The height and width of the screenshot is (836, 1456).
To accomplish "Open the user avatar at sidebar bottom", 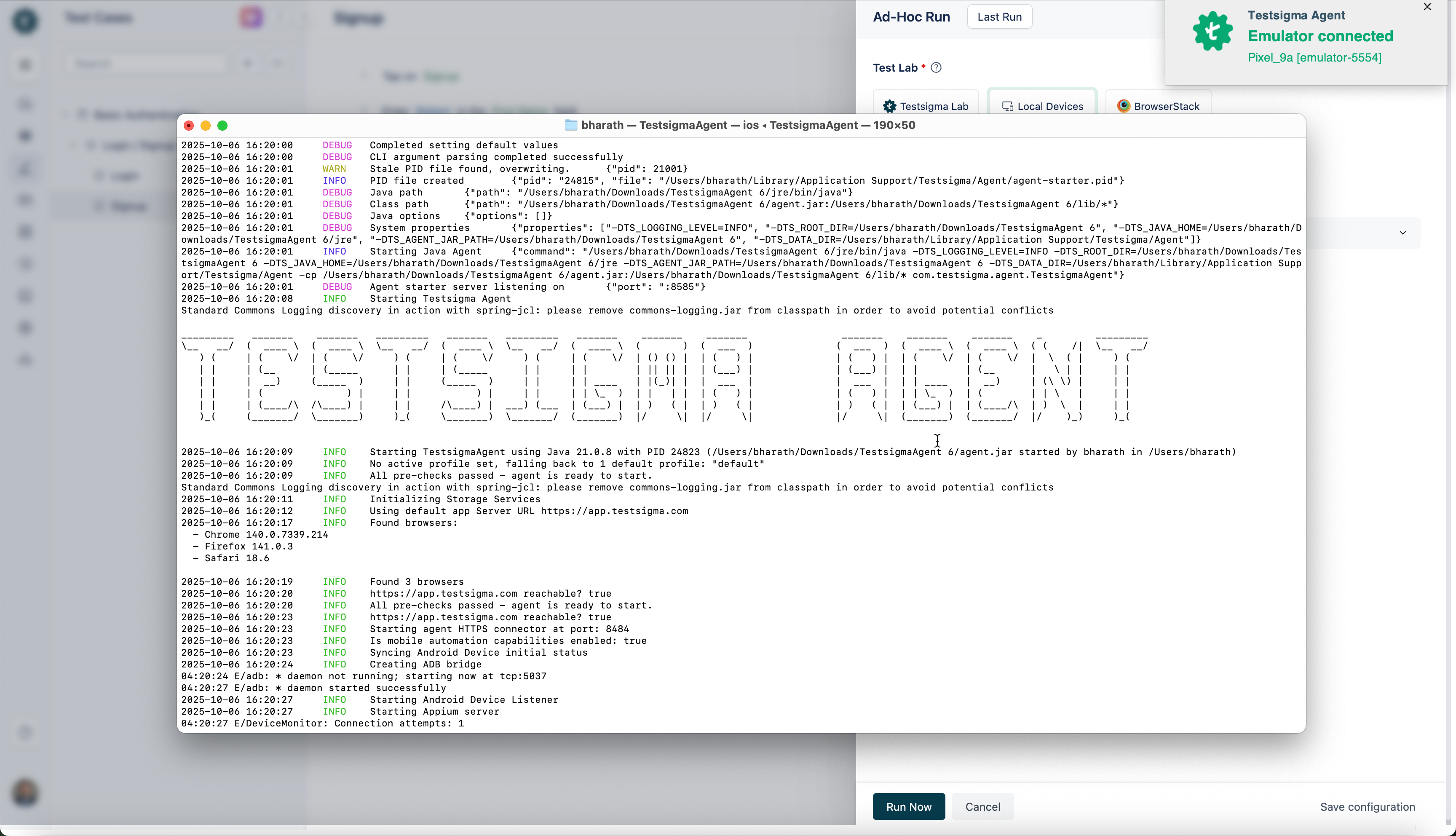I will tap(25, 793).
